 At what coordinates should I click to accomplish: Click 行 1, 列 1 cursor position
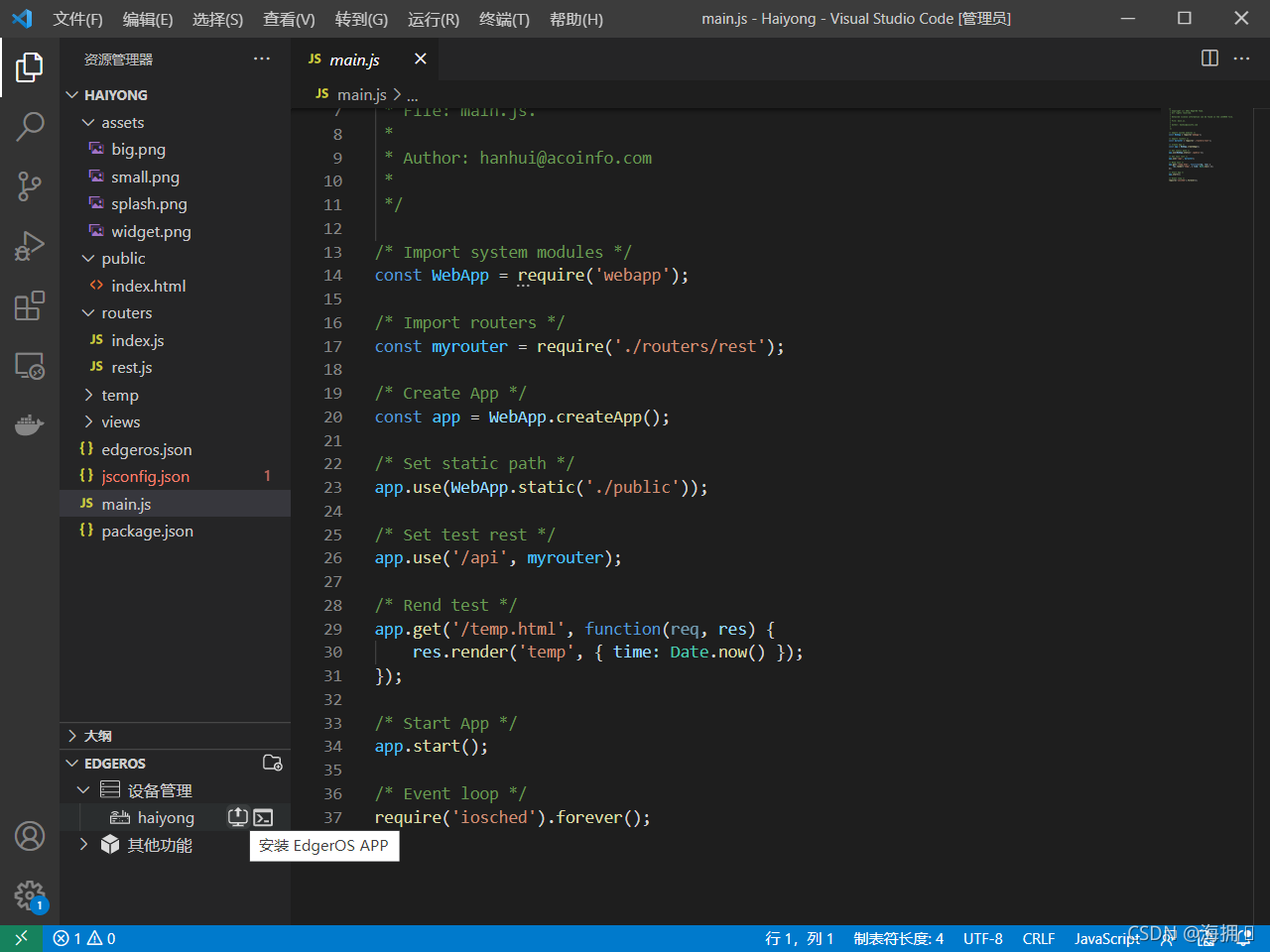coord(799,938)
